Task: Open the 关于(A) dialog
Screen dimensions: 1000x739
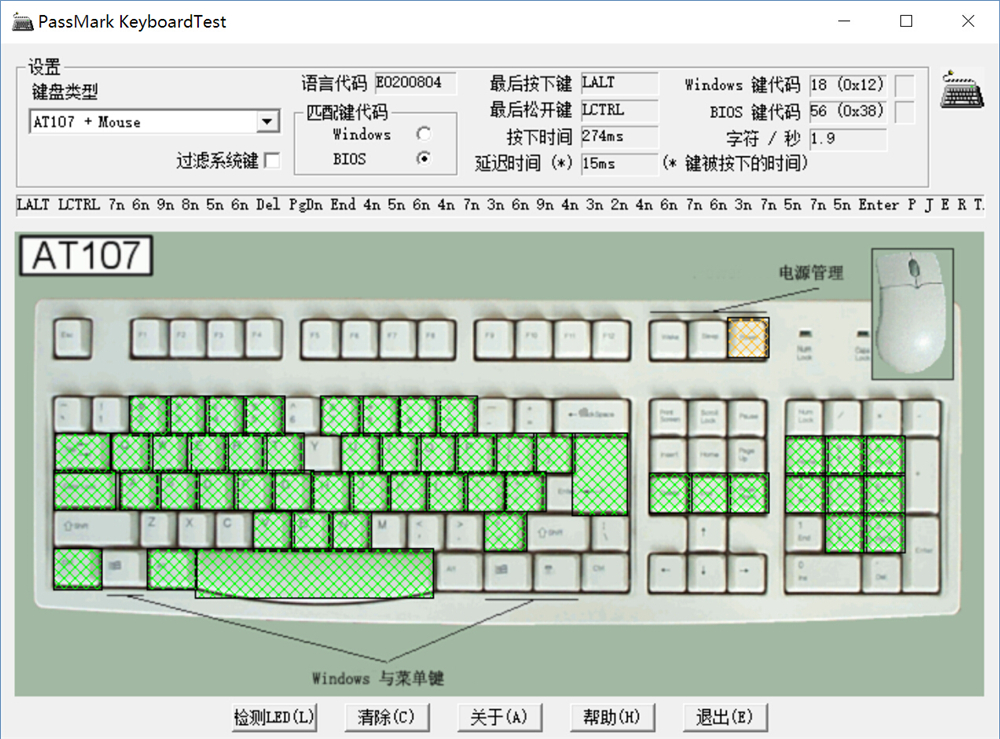Action: pos(500,716)
